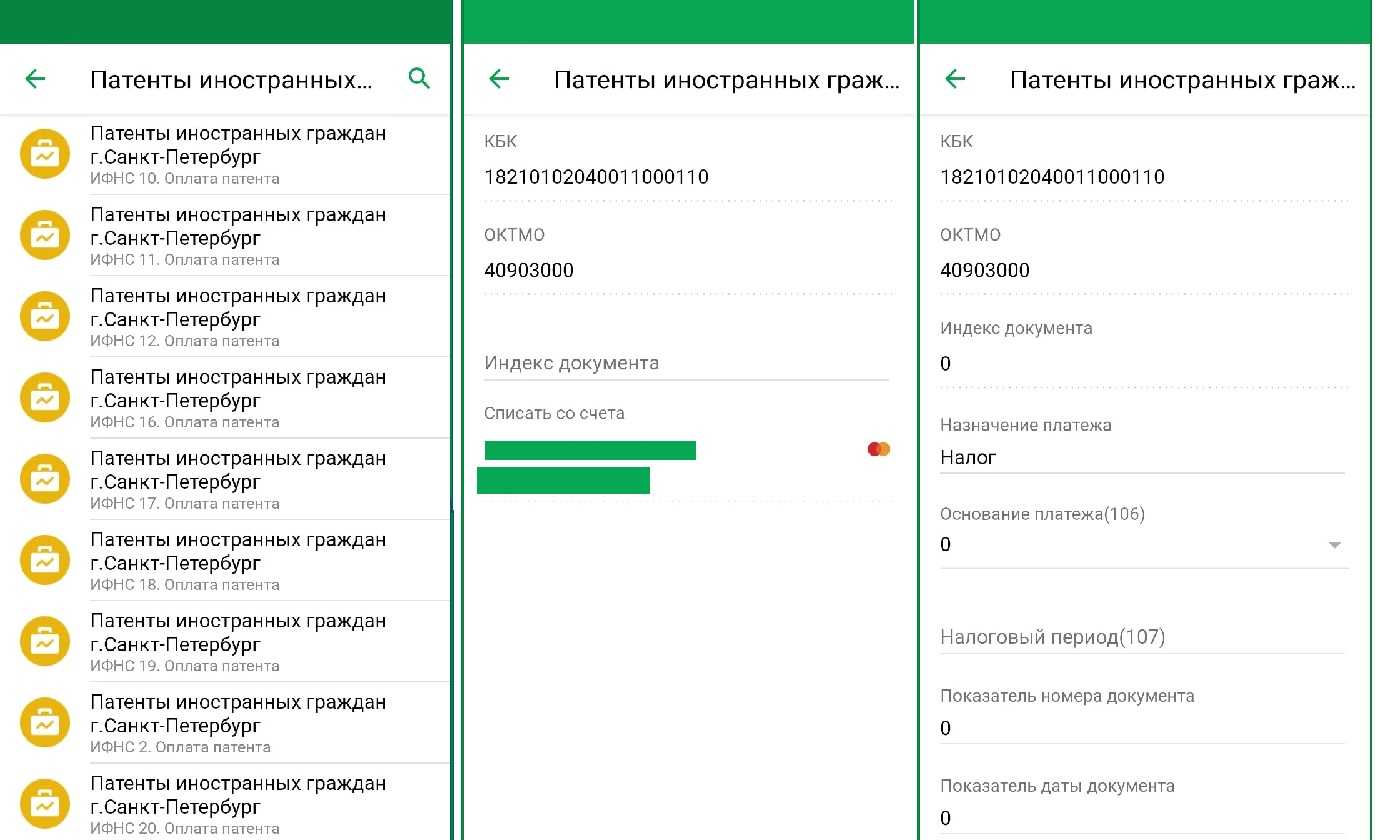The width and height of the screenshot is (1380, 840).
Task: Select ИФНС 19. Оплата патента entry
Action: 225,641
